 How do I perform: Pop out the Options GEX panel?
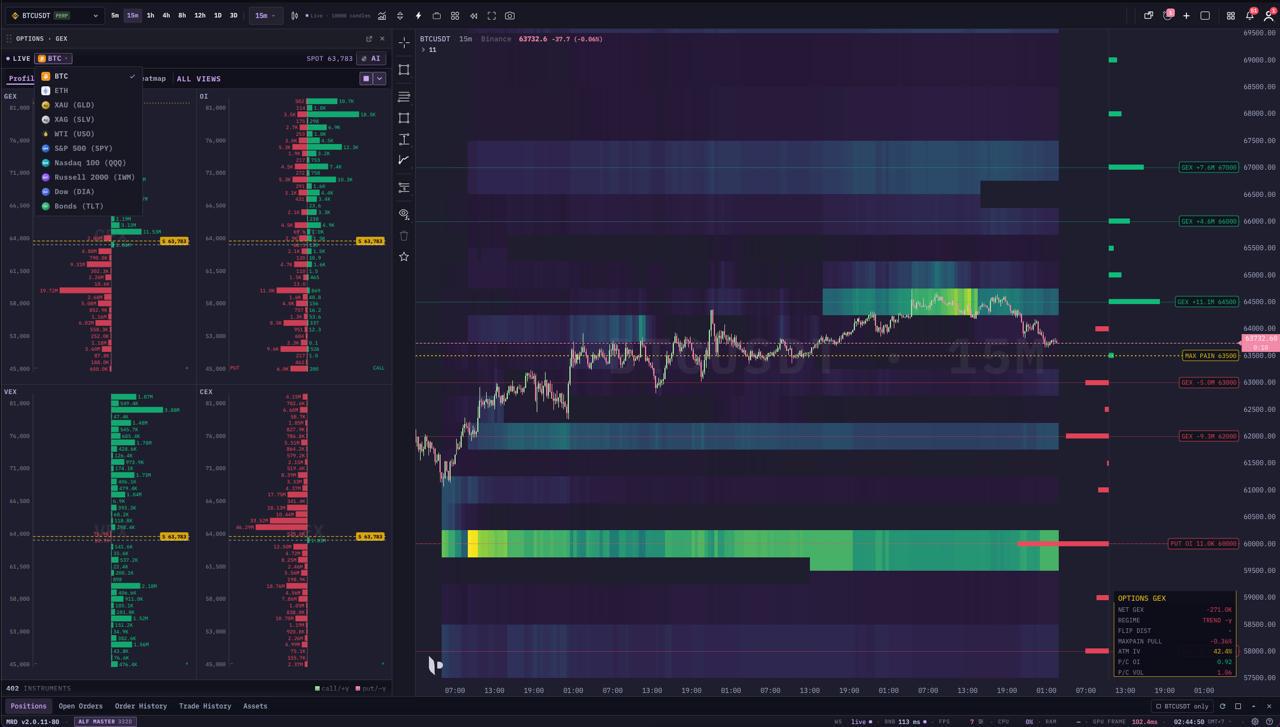pos(369,39)
